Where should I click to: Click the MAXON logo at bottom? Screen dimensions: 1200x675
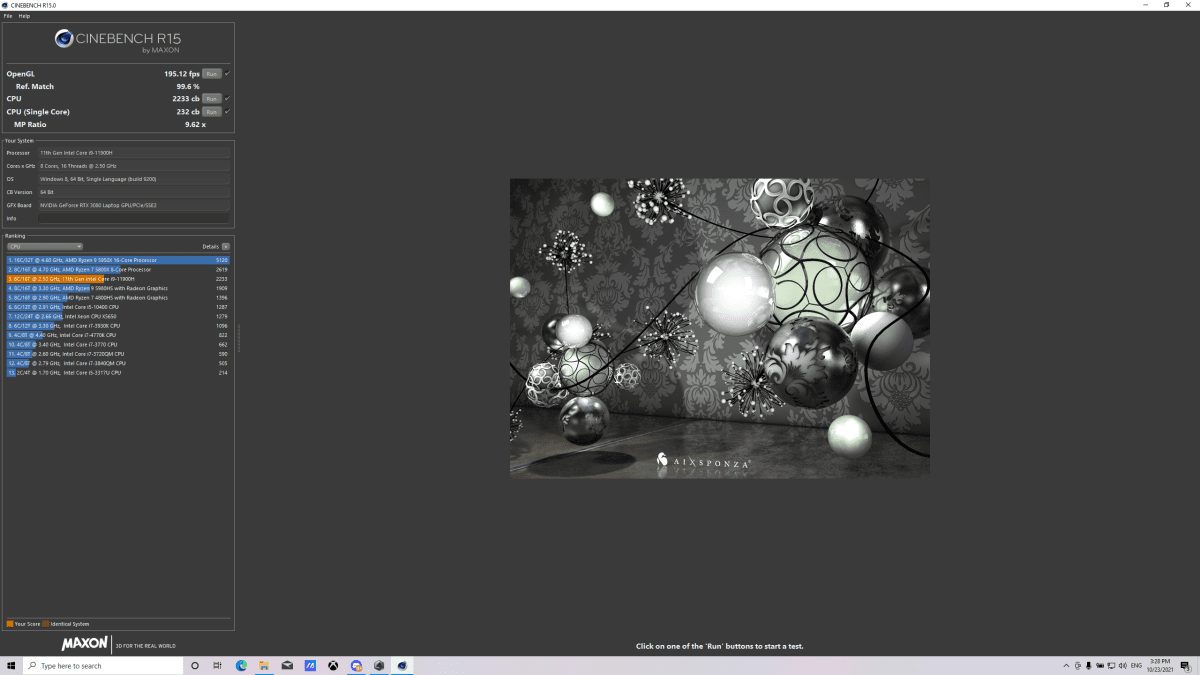coord(85,645)
